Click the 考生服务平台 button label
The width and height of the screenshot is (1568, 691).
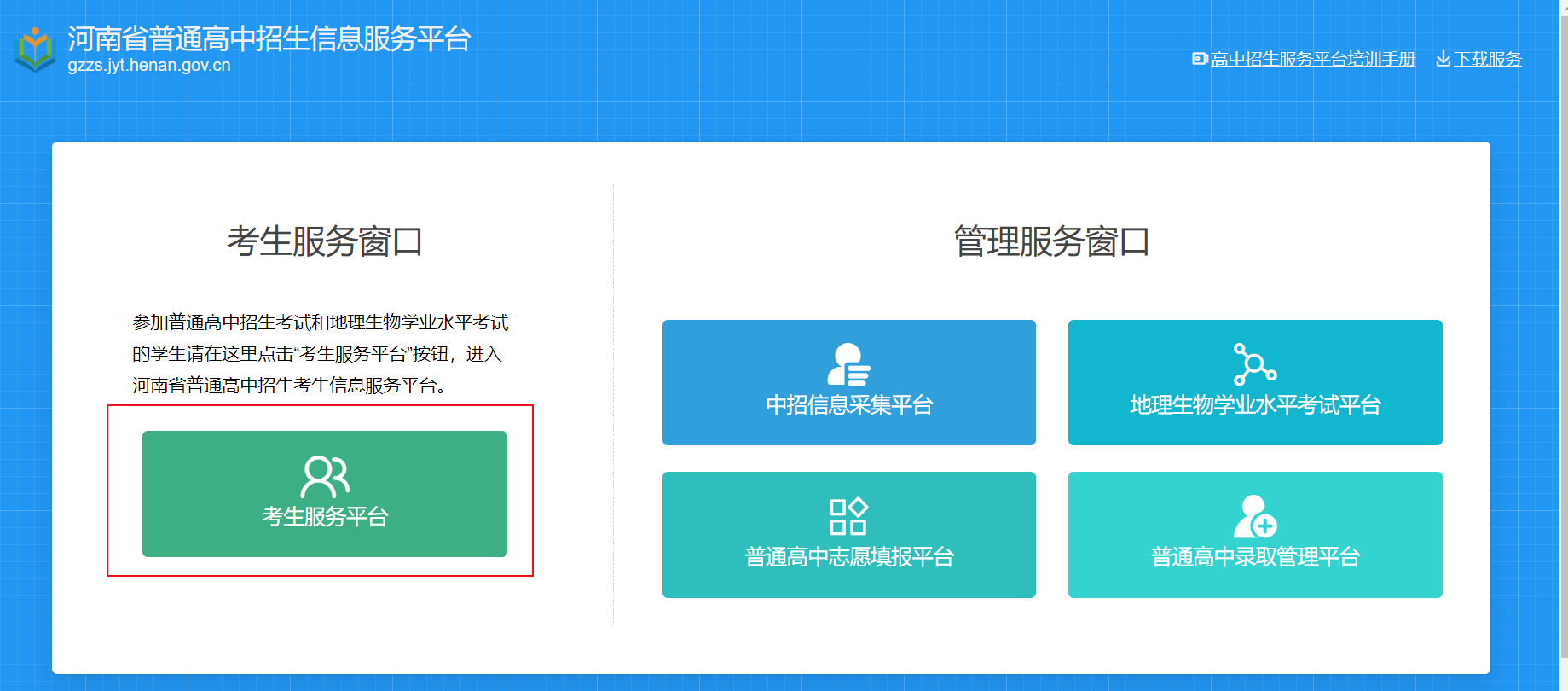point(325,517)
